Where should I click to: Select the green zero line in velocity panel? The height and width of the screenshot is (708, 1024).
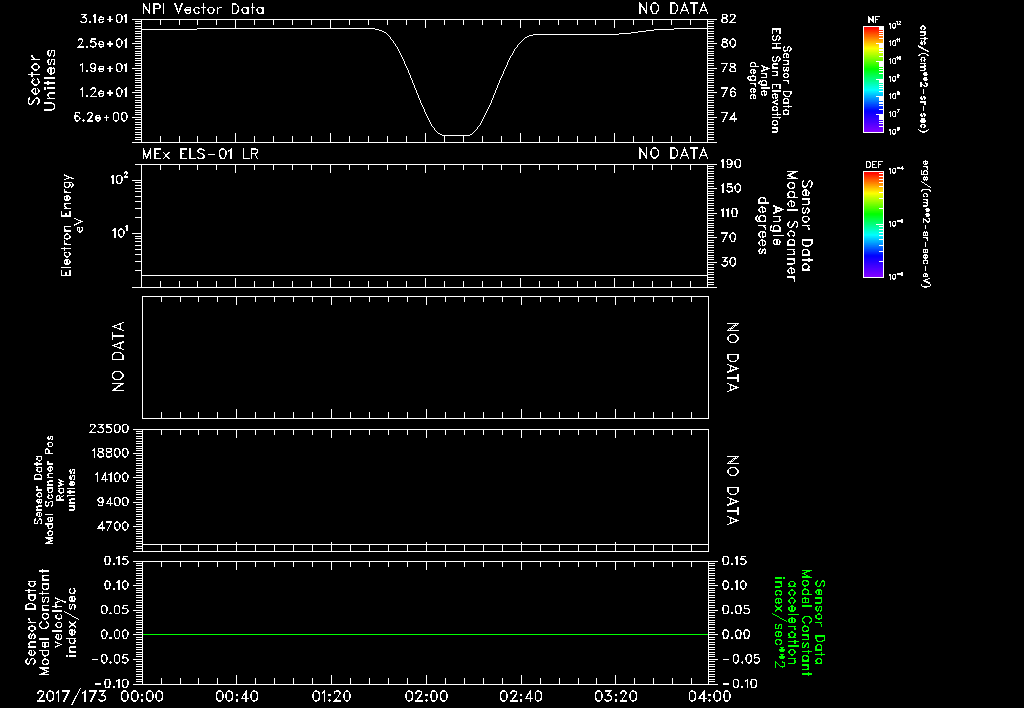(x=425, y=634)
